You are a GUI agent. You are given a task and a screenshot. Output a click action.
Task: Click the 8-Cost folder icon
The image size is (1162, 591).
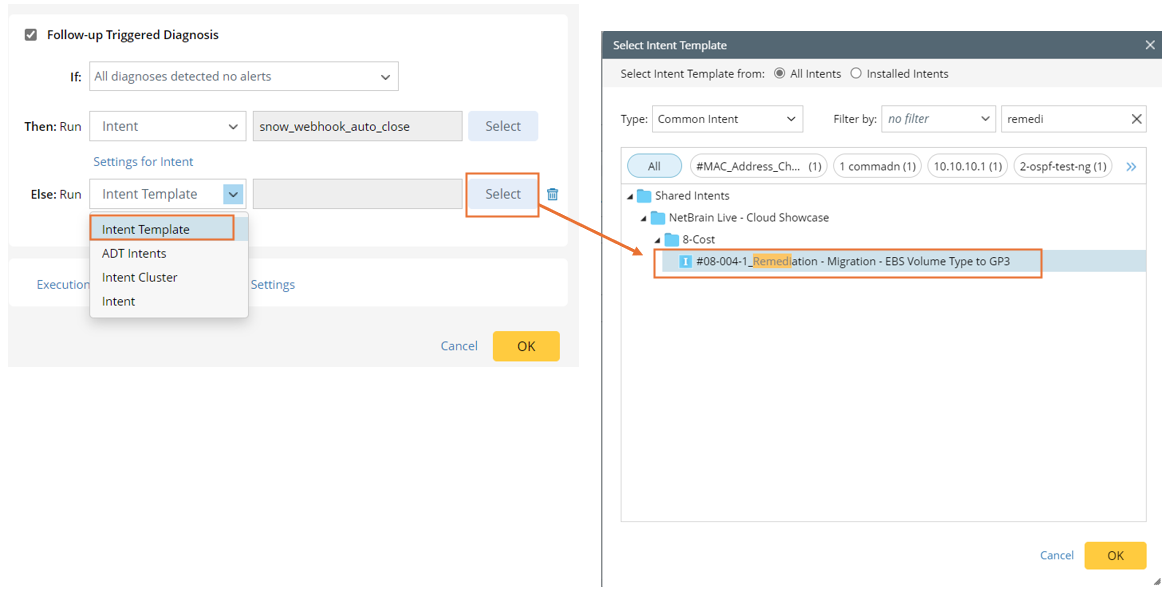point(672,240)
